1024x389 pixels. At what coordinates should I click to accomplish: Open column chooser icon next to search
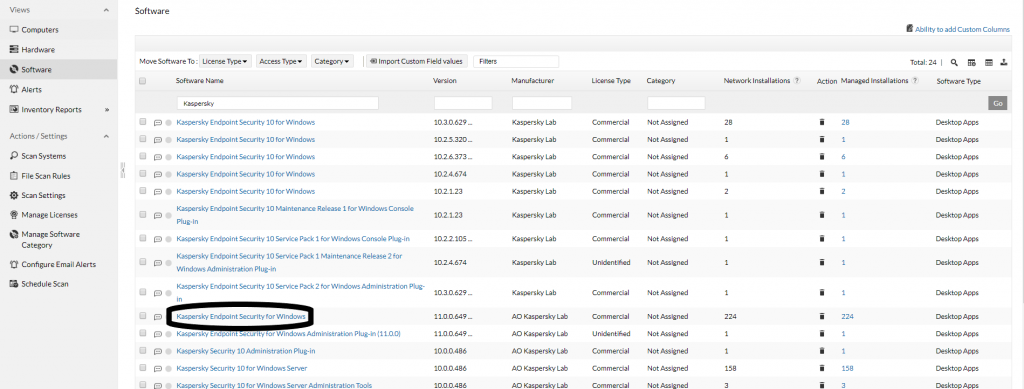coord(971,62)
